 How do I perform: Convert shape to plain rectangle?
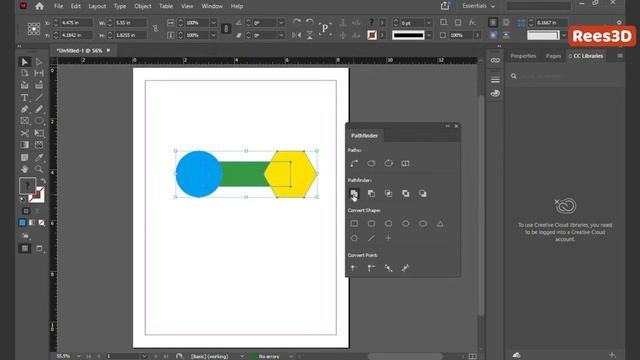click(354, 224)
